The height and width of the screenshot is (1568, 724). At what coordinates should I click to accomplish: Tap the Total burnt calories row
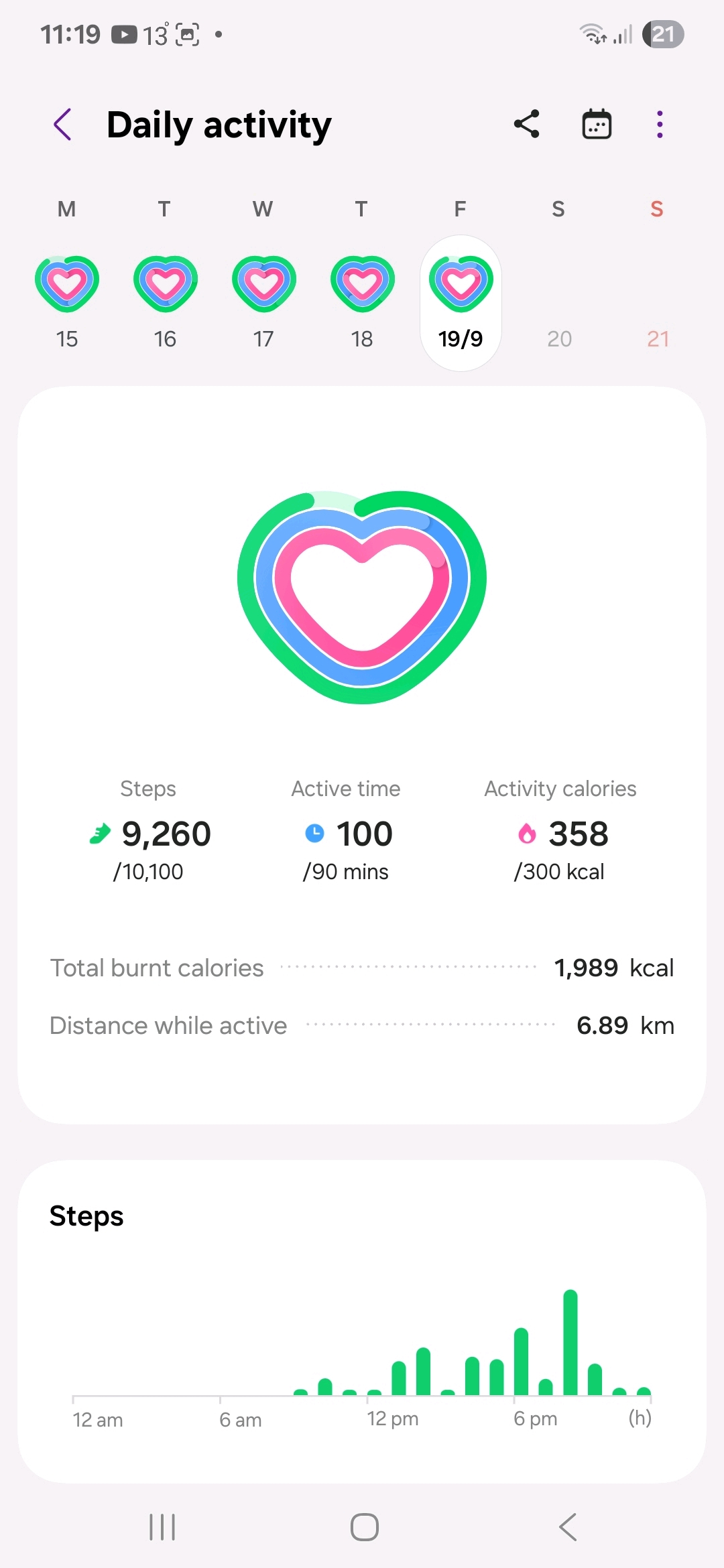(x=362, y=968)
